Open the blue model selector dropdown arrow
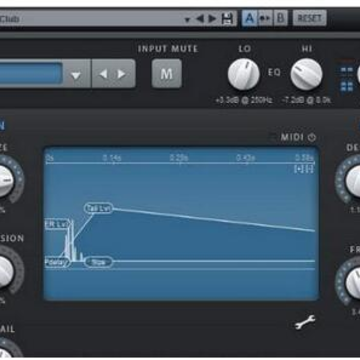 76,75
